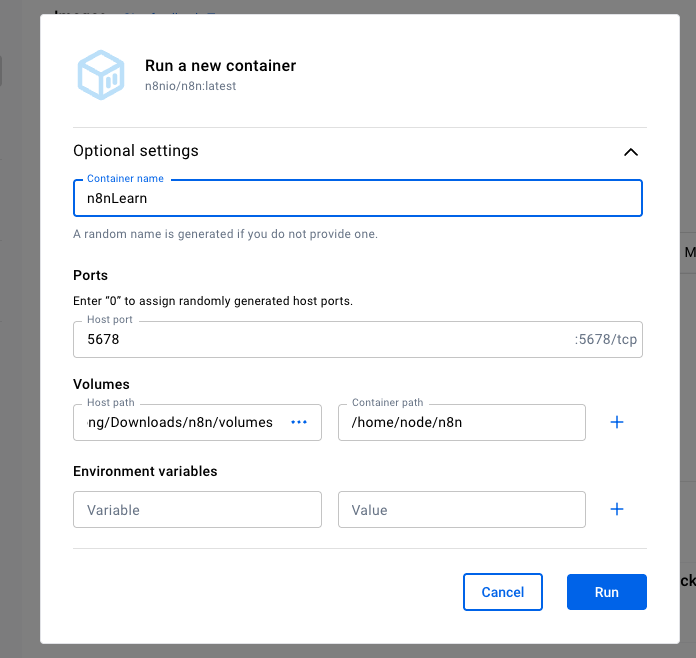Cancel the new container dialog

[503, 592]
